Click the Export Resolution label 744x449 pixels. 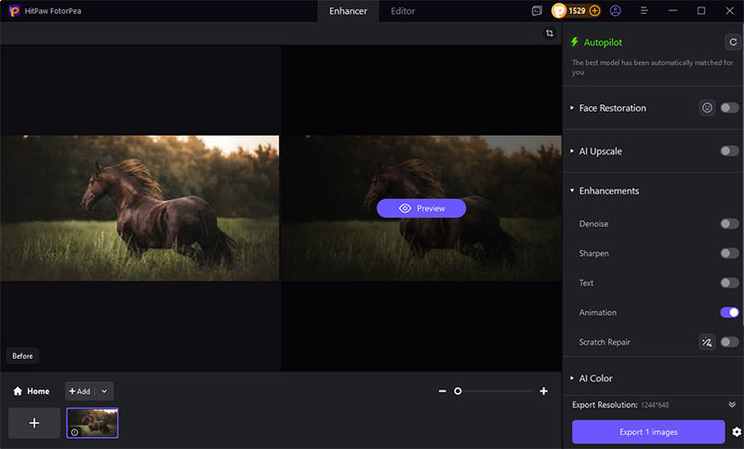[x=604, y=405]
